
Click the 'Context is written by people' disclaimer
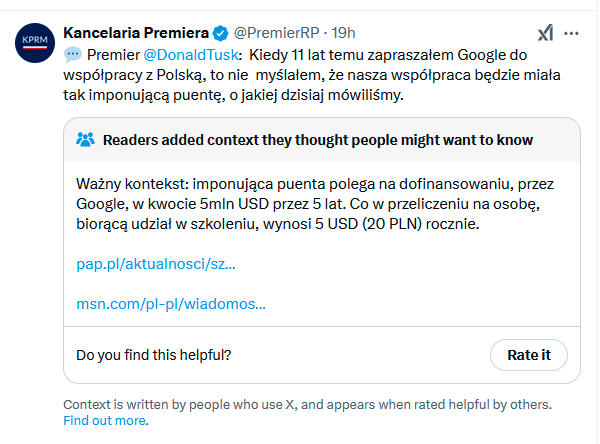(307, 405)
